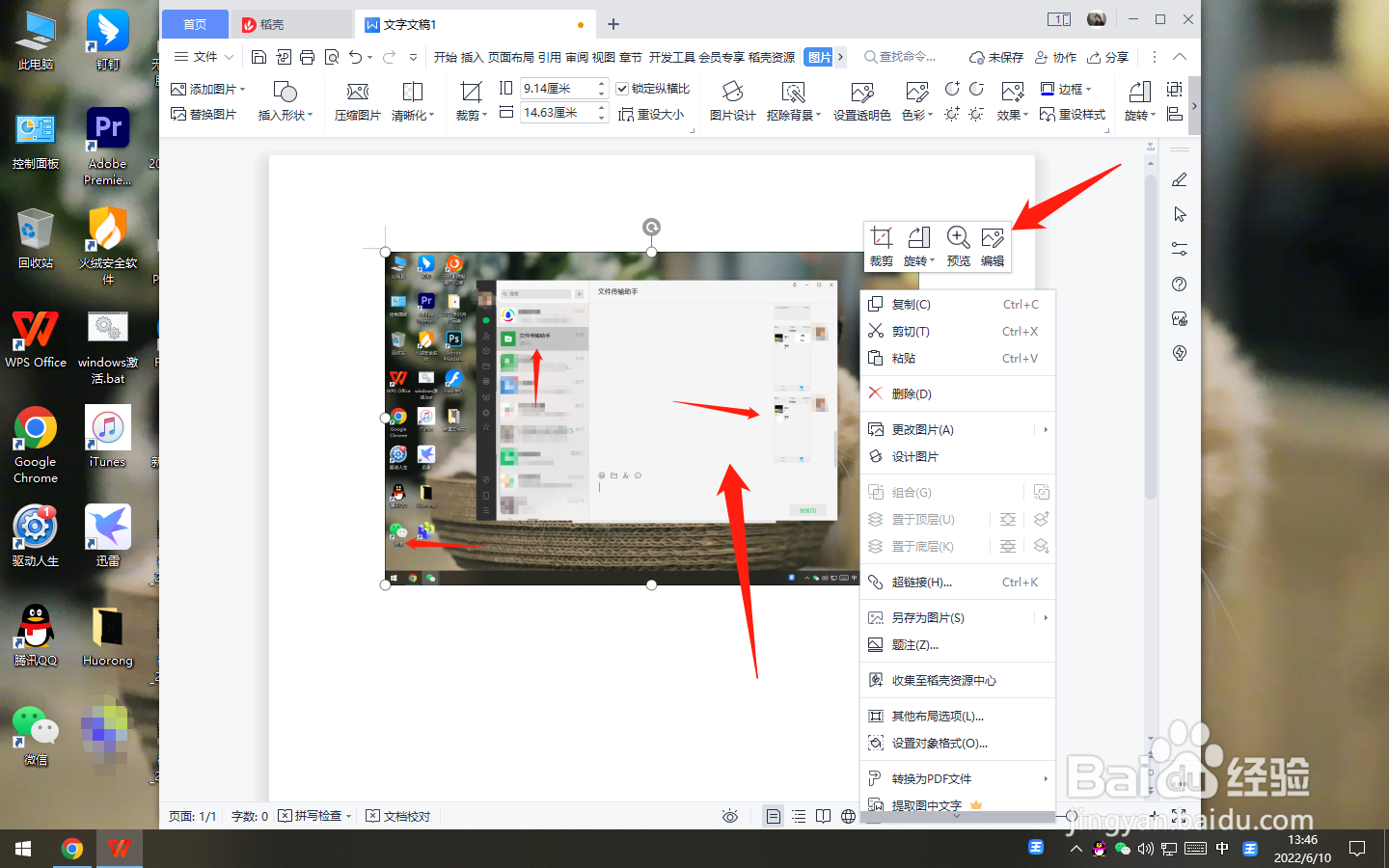Click the selection arrow icon in the right sidebar
This screenshot has width=1389, height=868.
click(1179, 214)
